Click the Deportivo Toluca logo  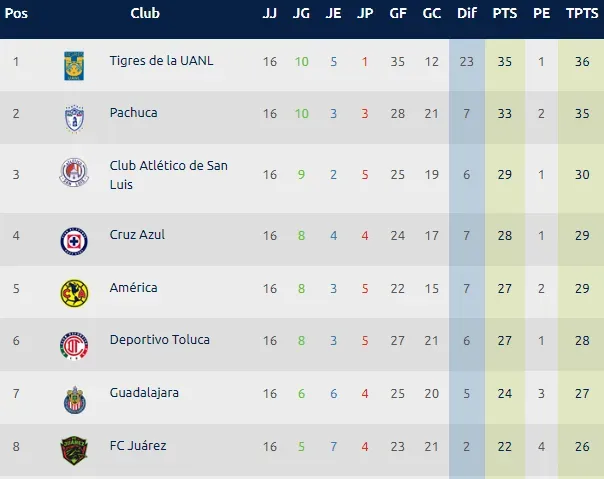(74, 345)
